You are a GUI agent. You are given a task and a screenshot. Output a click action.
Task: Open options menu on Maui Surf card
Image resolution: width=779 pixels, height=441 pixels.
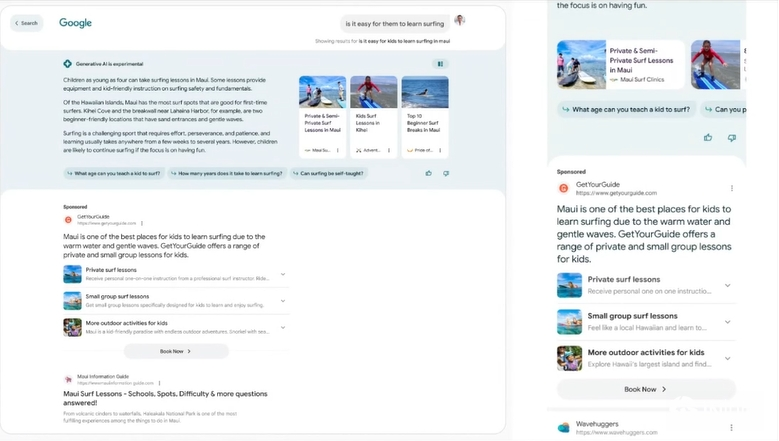coord(338,150)
